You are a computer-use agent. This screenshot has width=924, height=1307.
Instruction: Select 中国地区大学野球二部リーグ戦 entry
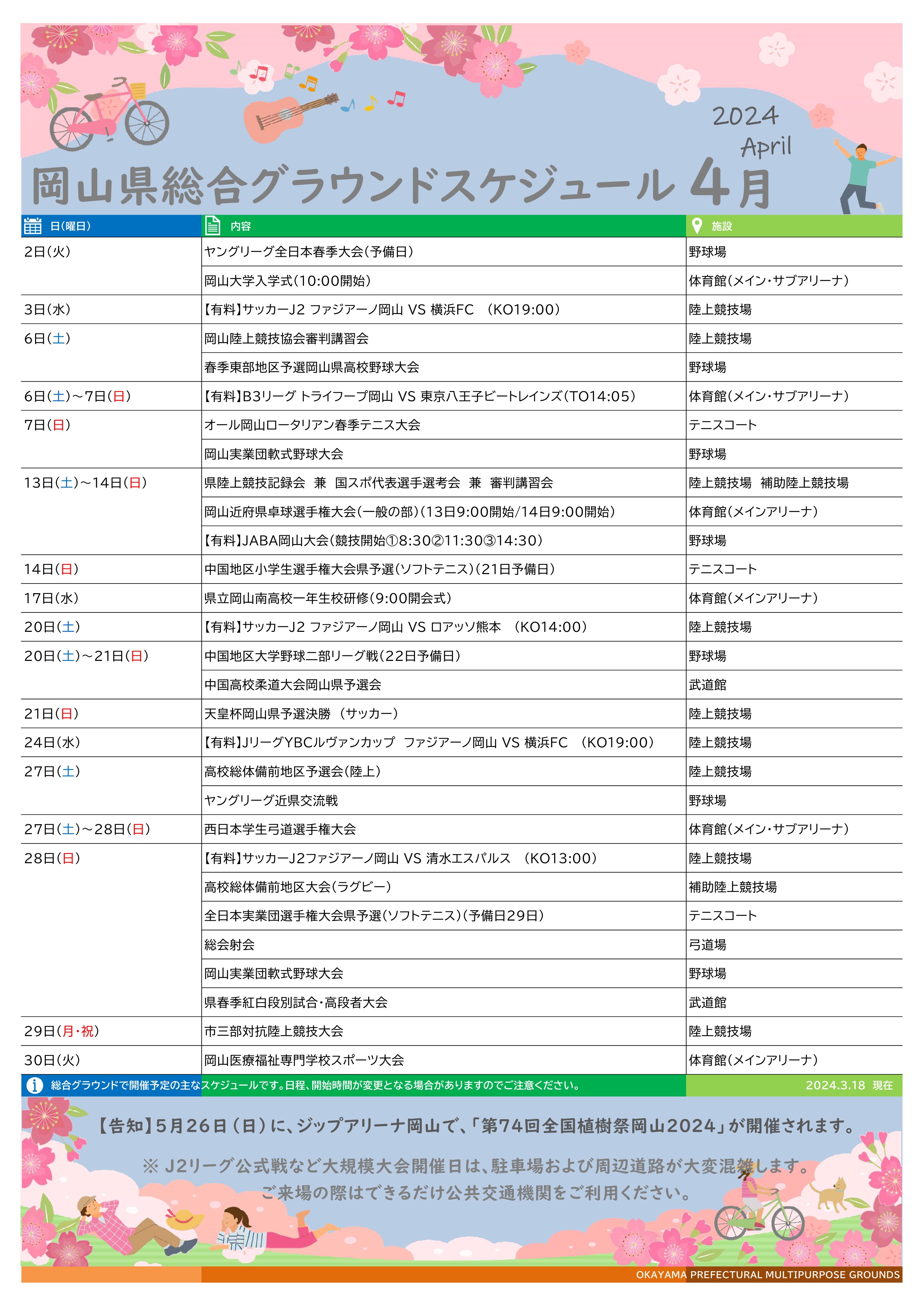pyautogui.click(x=333, y=656)
